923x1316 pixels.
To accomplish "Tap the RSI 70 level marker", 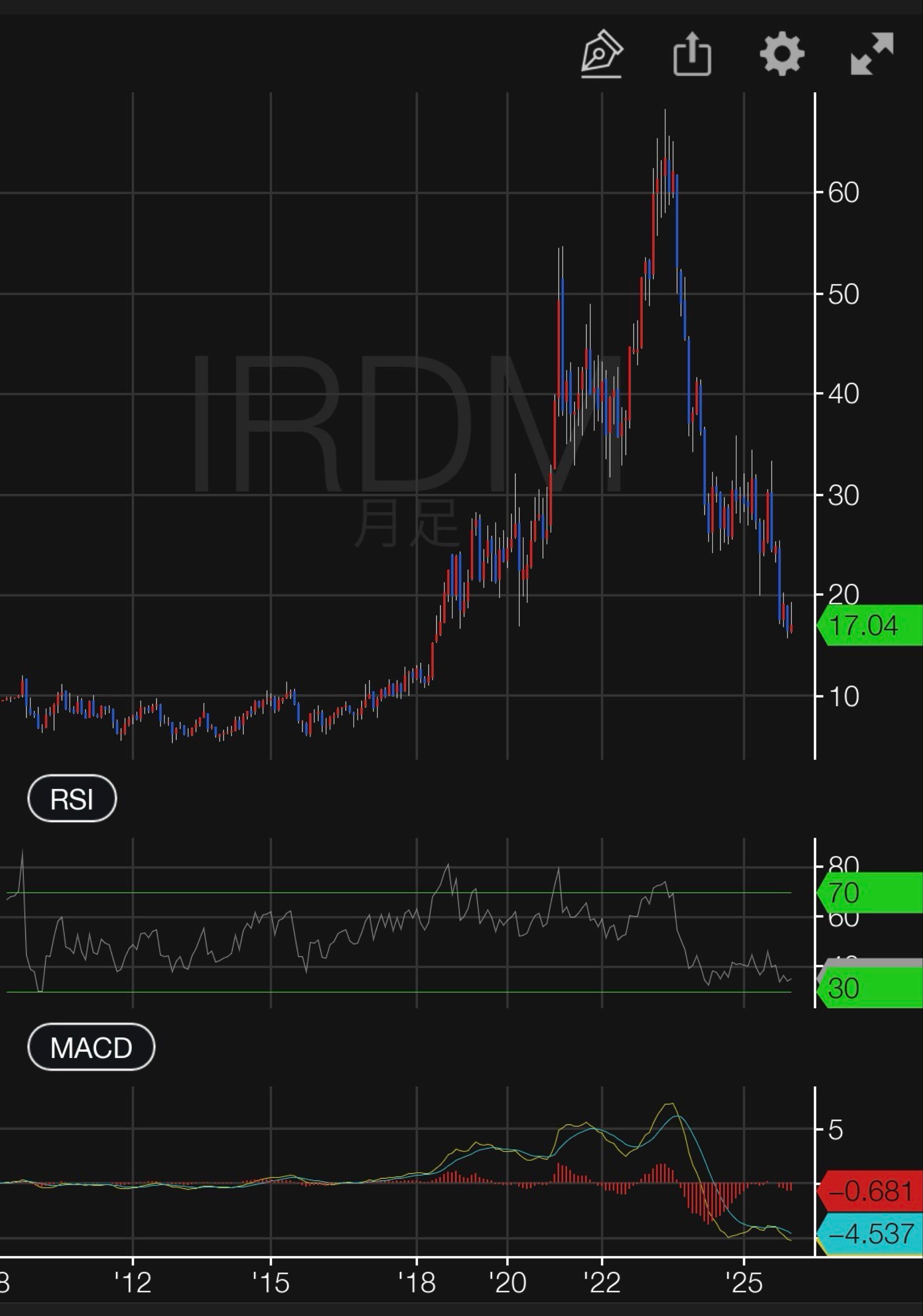I will pyautogui.click(x=870, y=893).
